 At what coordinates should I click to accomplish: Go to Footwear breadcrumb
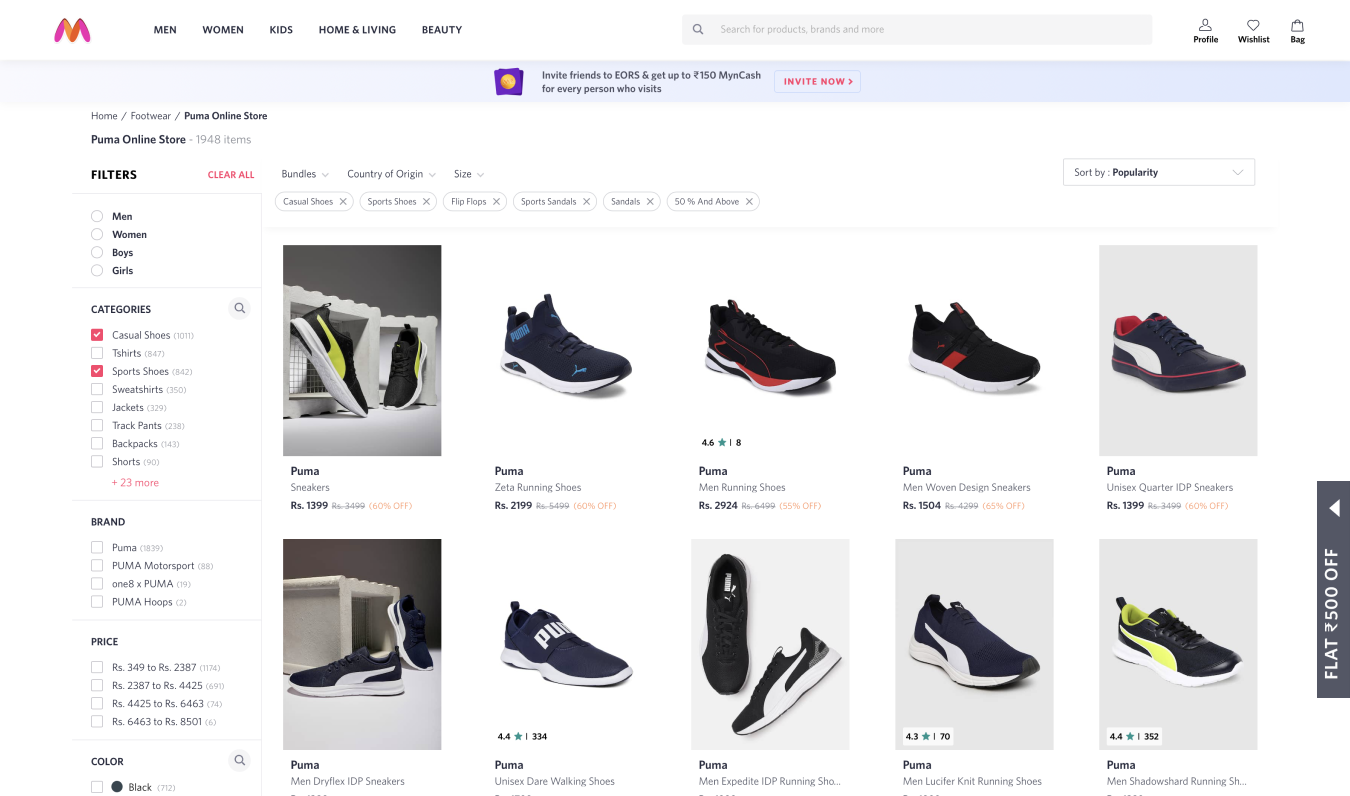pos(150,116)
